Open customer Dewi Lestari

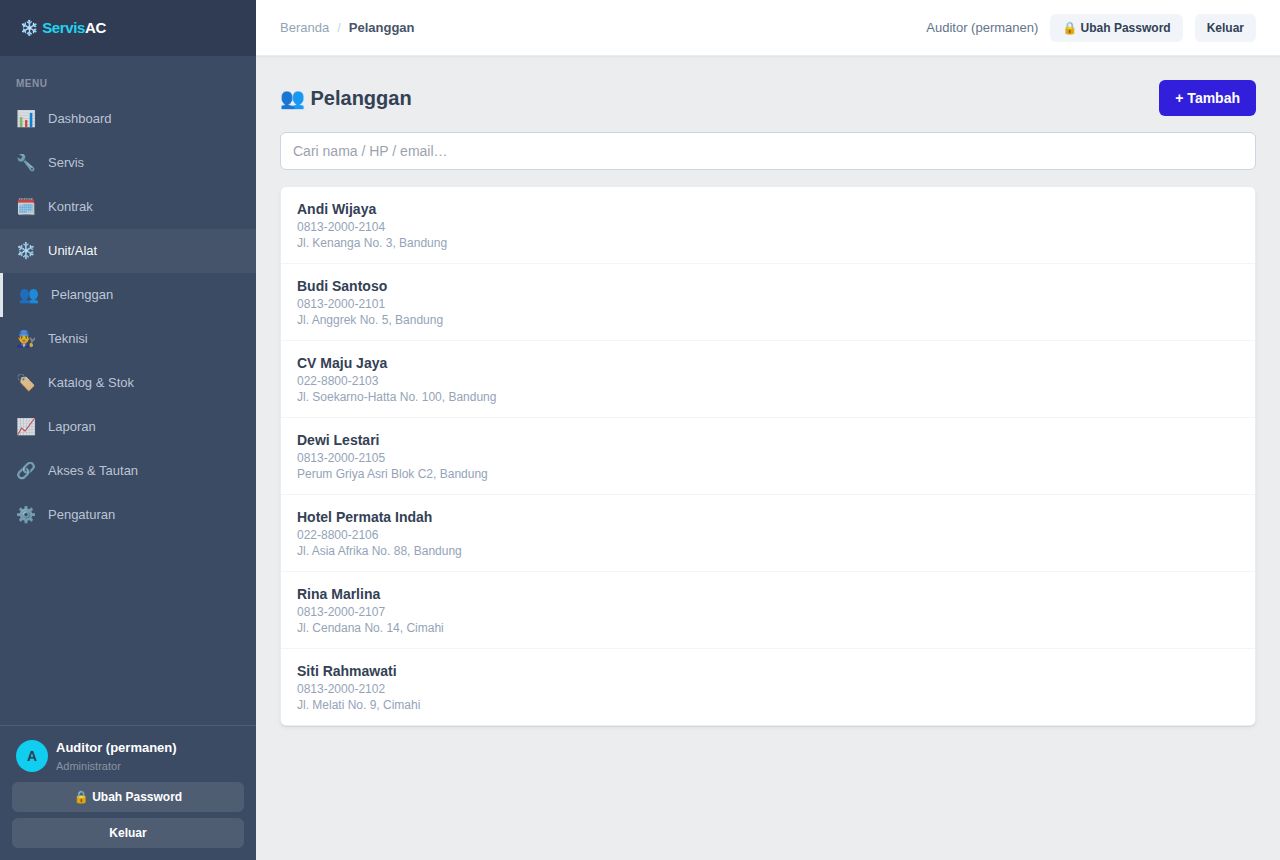(x=768, y=457)
